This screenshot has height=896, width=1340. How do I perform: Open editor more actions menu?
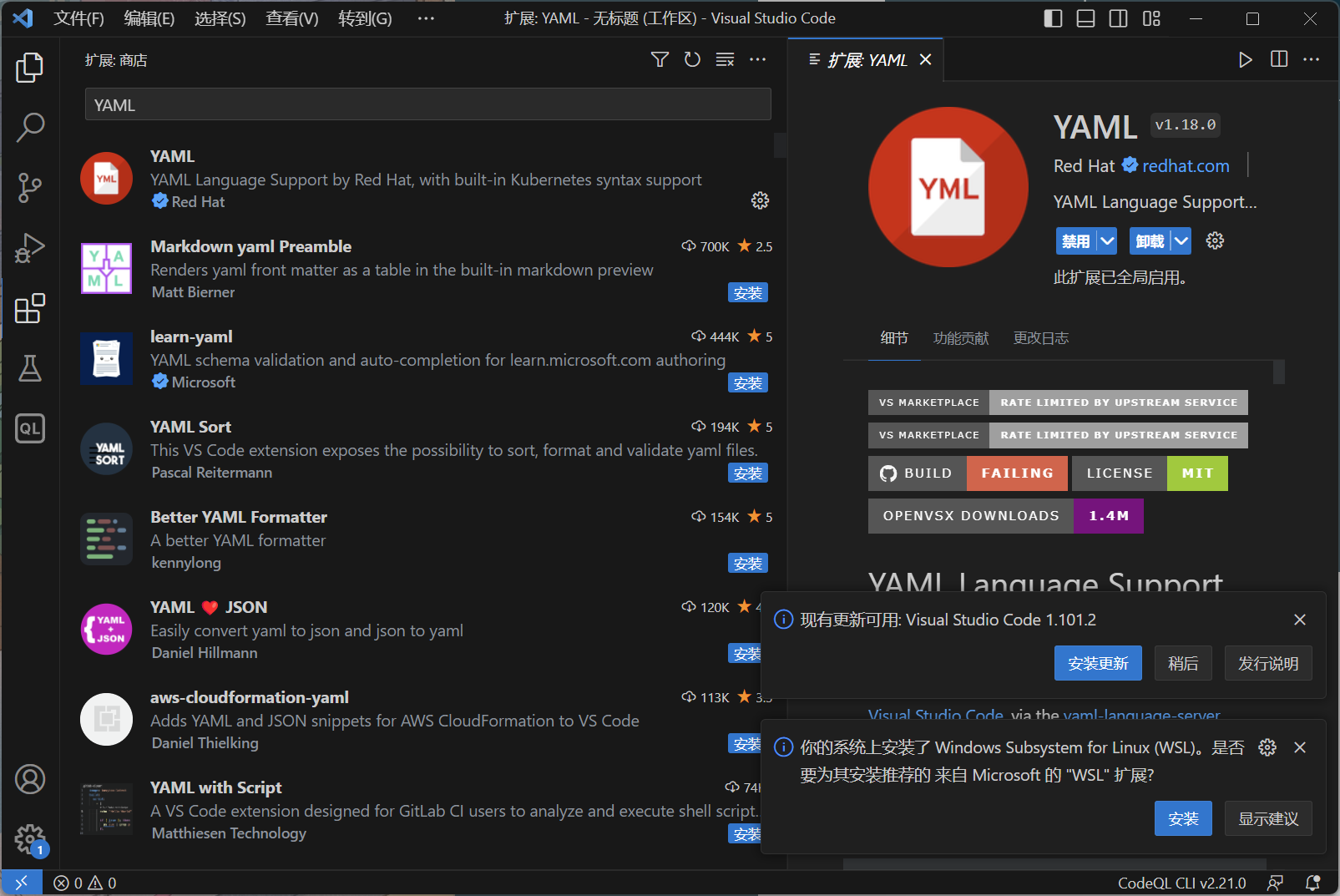[x=1312, y=59]
